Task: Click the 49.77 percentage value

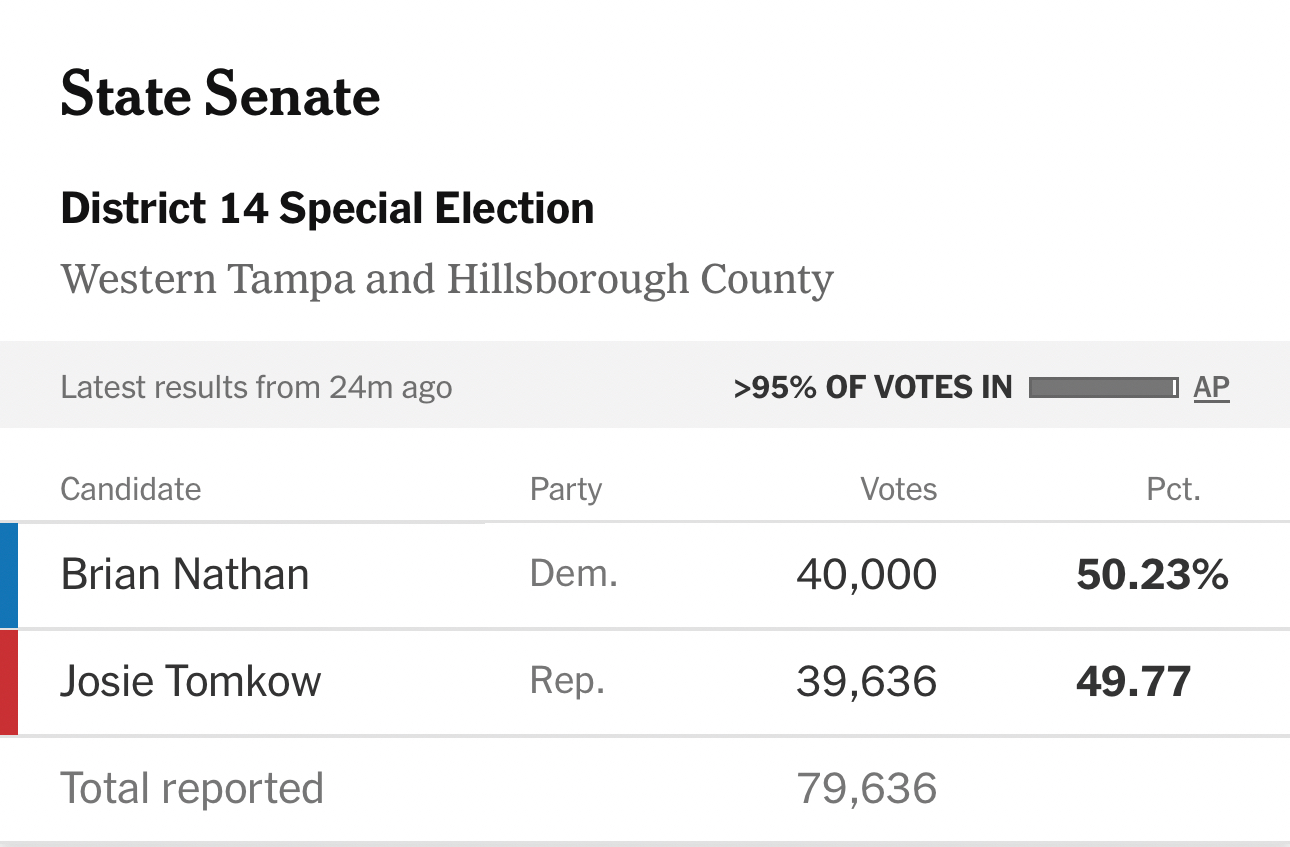Action: coord(1133,682)
